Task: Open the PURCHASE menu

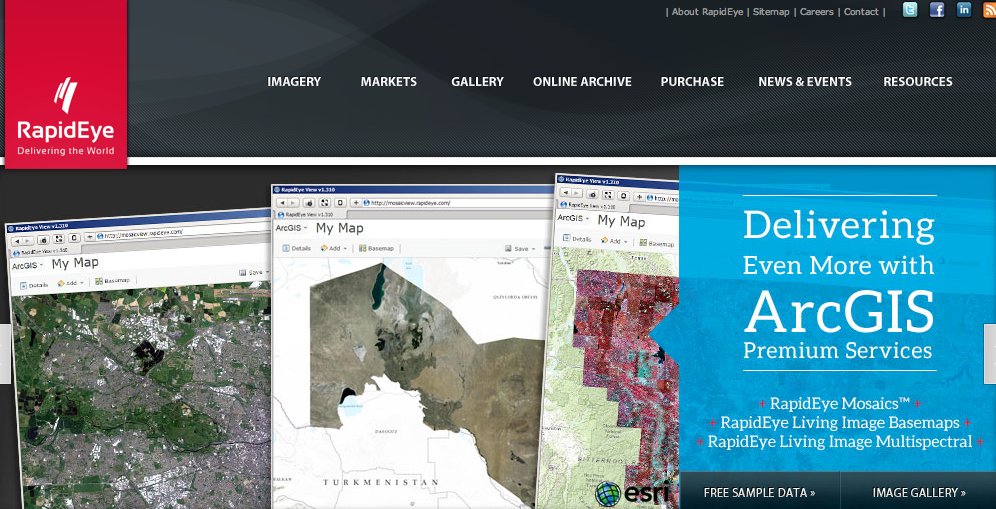Action: 692,81
